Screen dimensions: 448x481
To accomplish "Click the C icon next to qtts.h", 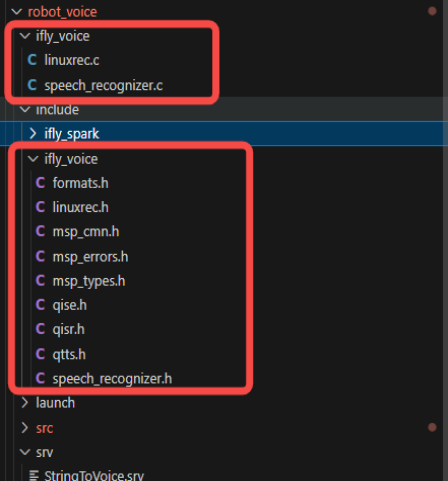I will click(x=40, y=354).
